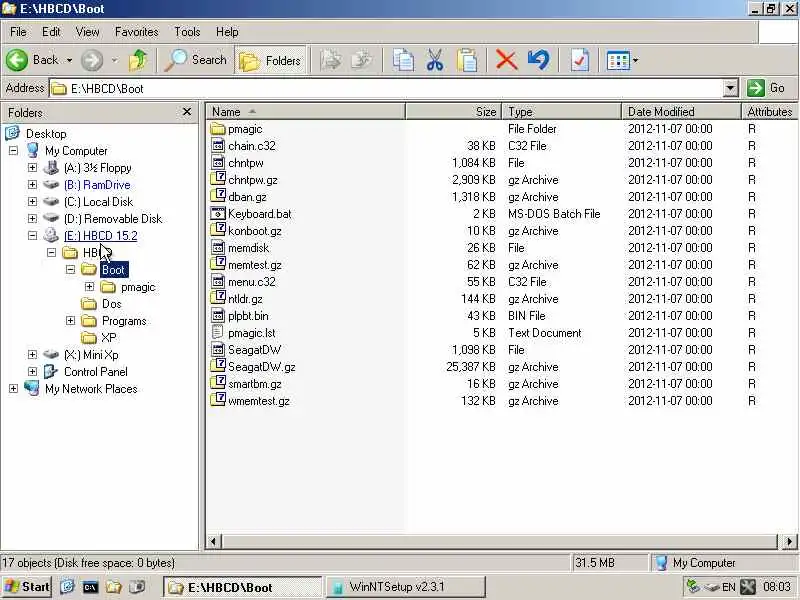Click the EN language indicator in tray

tap(729, 587)
